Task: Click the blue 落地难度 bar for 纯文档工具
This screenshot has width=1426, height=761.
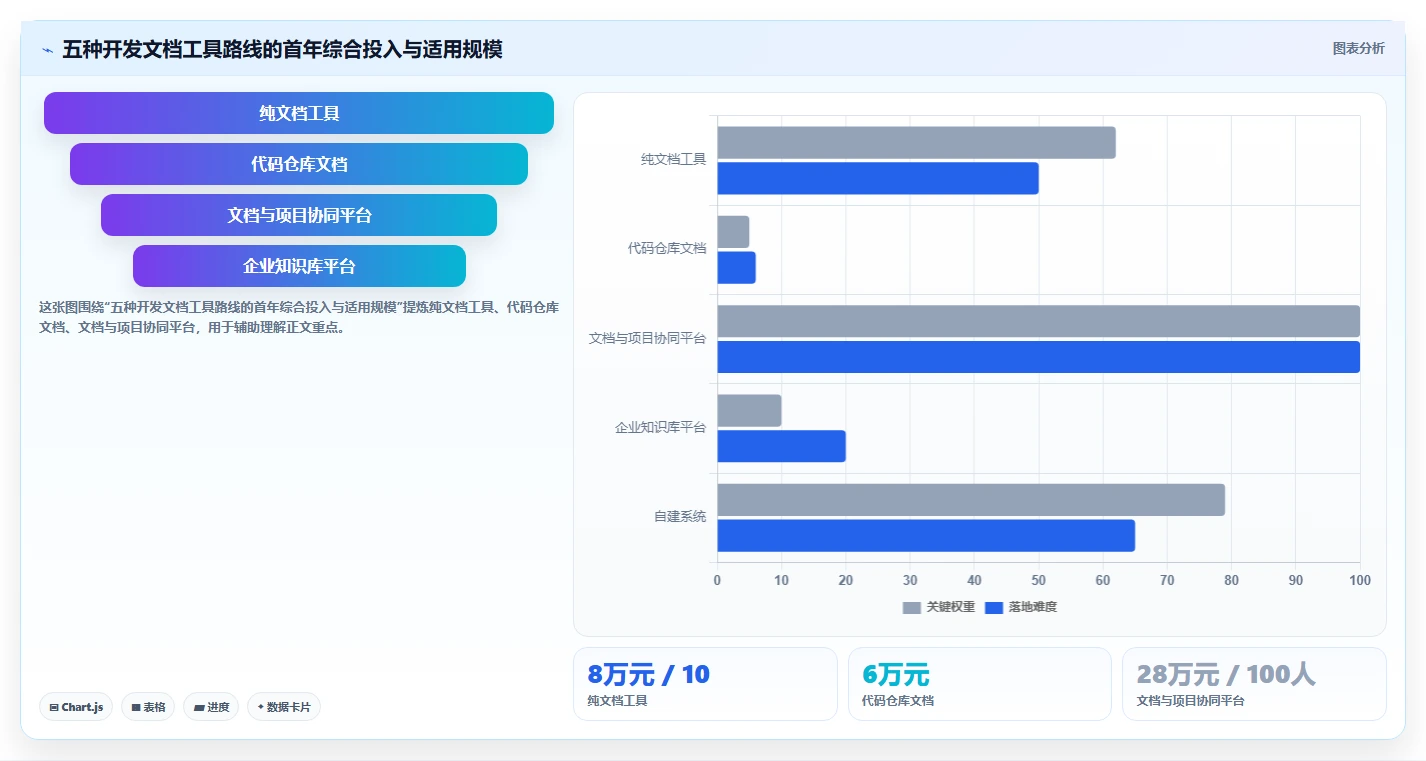Action: (x=878, y=178)
